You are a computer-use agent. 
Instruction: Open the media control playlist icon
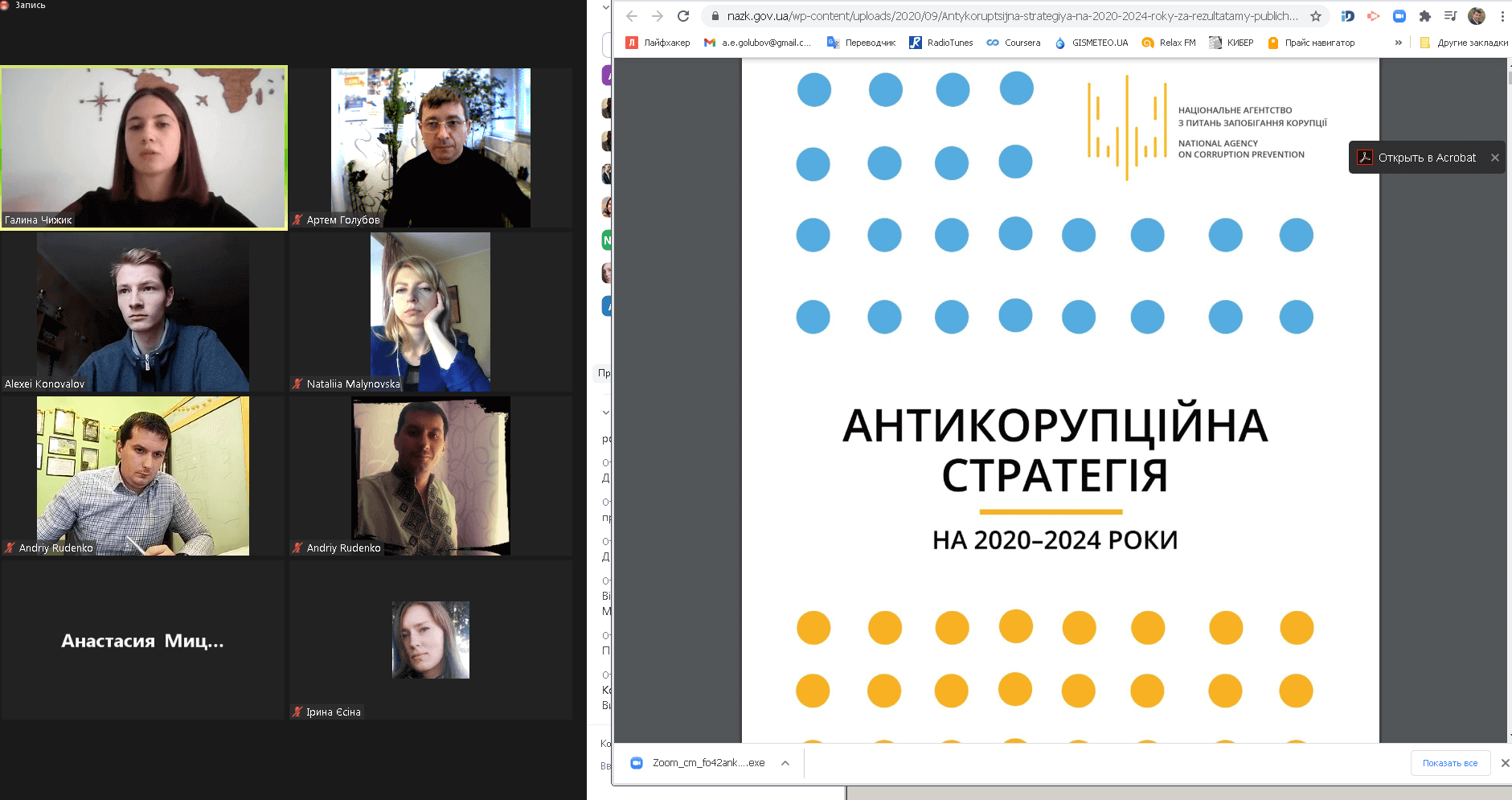click(1451, 16)
